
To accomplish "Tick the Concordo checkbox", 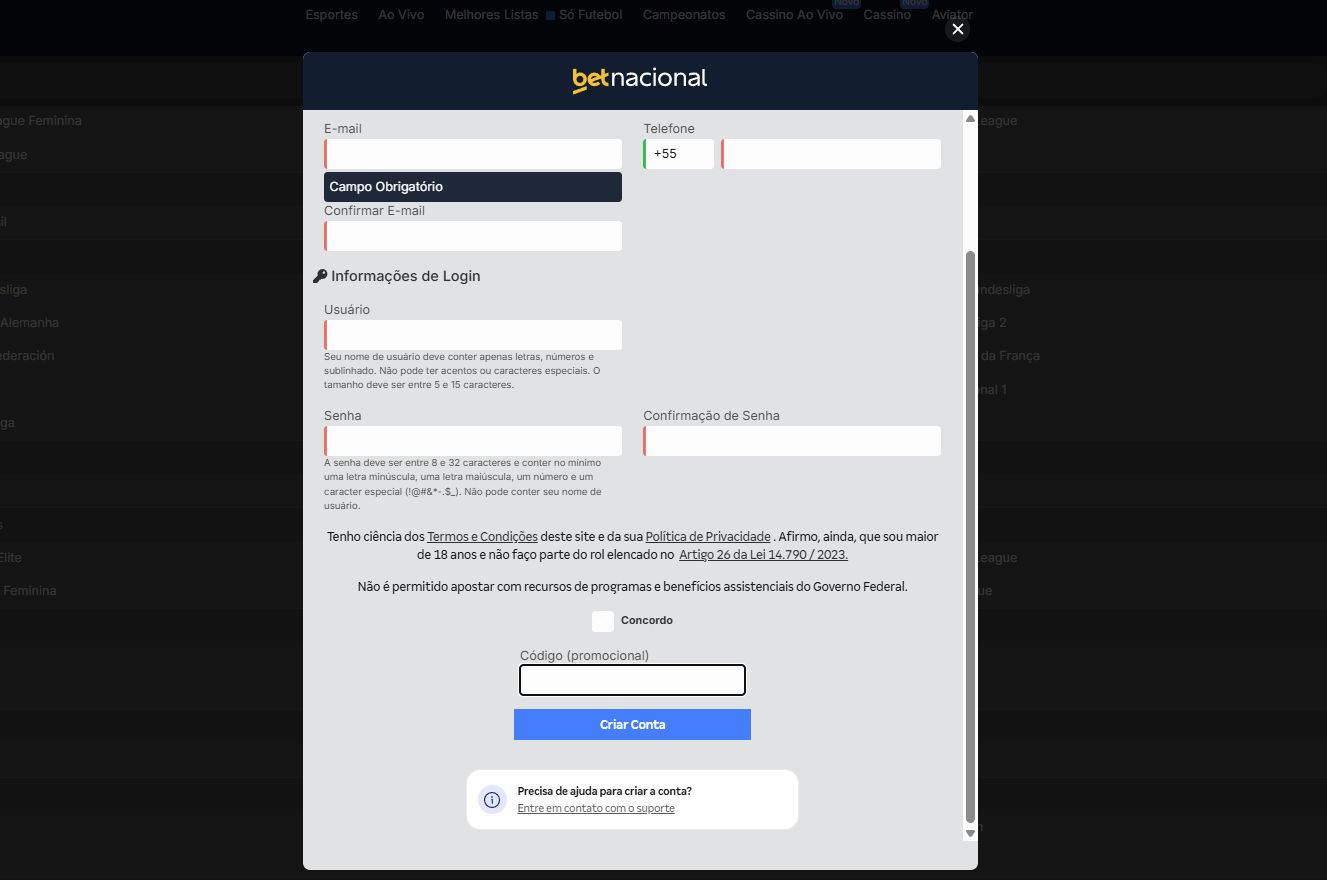I will [603, 621].
